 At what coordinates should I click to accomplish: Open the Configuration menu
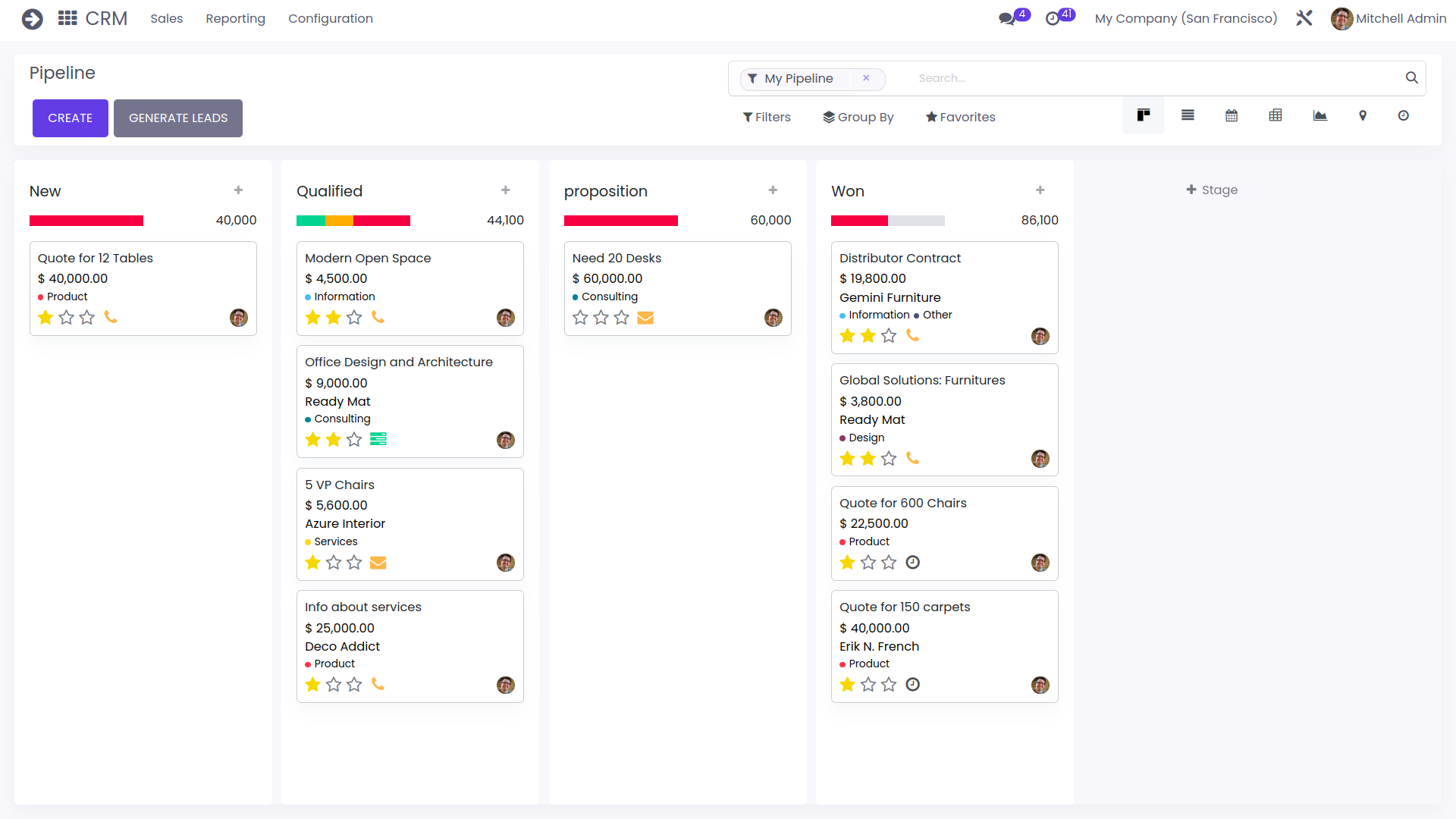click(x=331, y=18)
